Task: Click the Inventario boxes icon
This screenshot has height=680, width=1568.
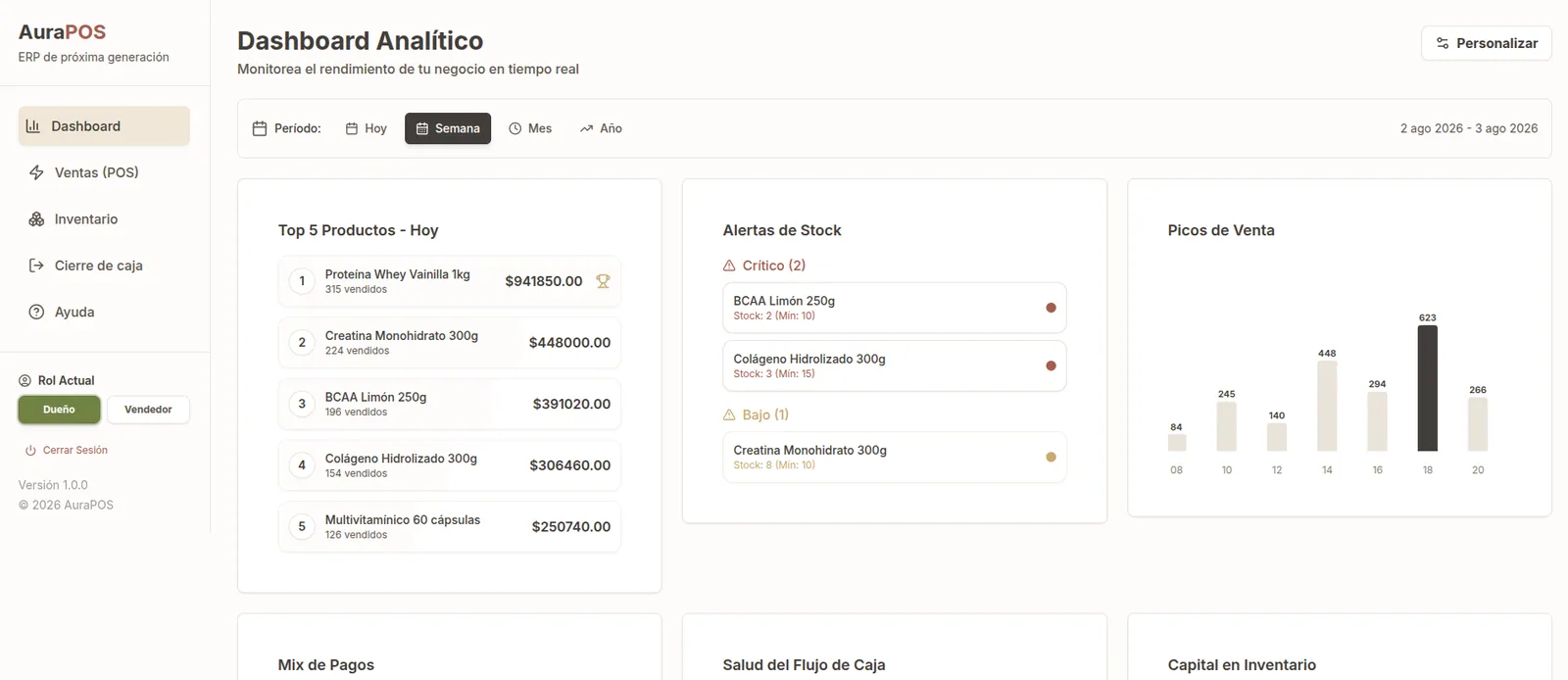Action: 36,219
